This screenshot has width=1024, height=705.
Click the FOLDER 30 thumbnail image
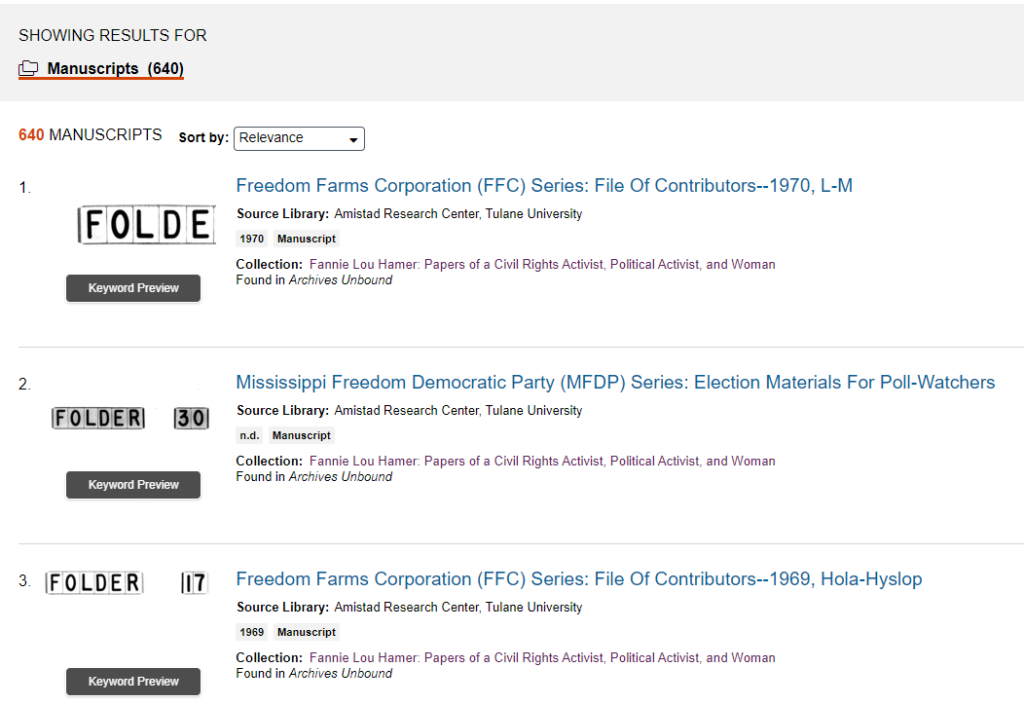(130, 419)
